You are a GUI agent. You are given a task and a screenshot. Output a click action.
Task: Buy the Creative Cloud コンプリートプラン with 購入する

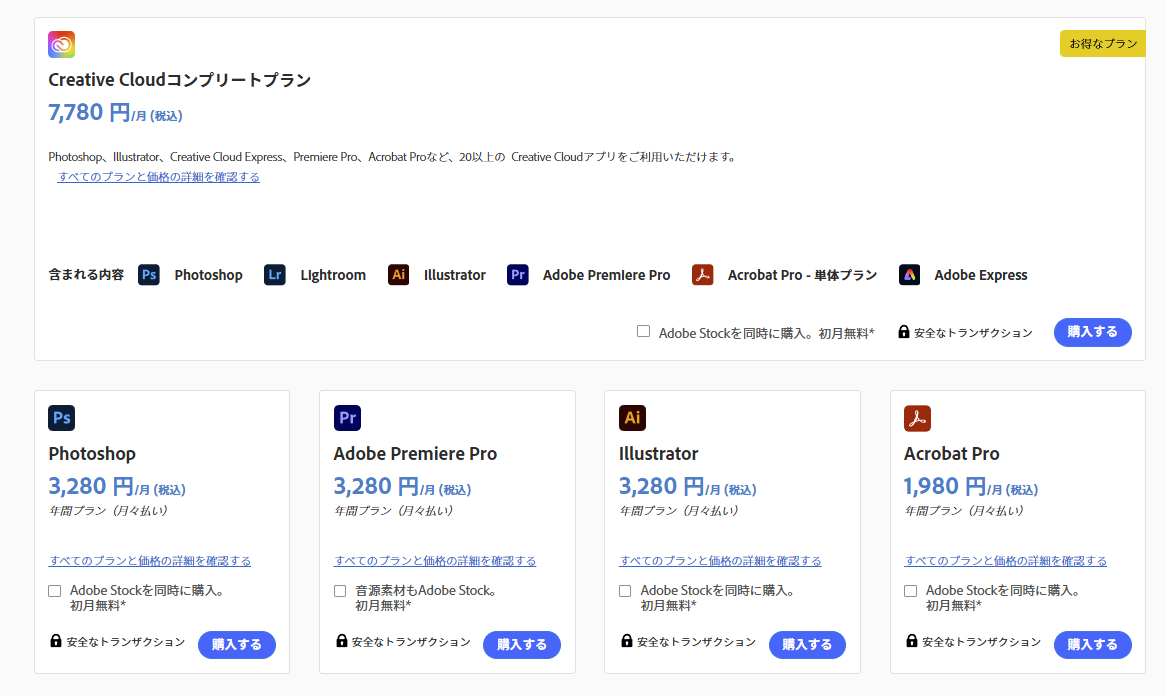(x=1092, y=332)
